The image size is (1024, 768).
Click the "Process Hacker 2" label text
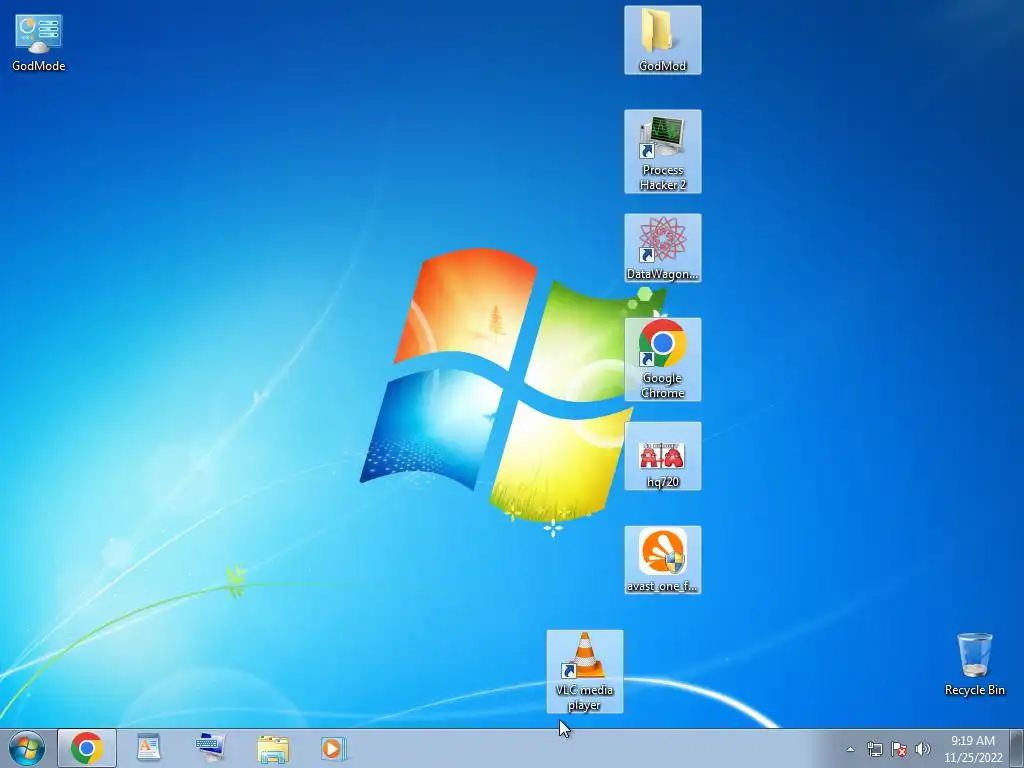pyautogui.click(x=663, y=177)
